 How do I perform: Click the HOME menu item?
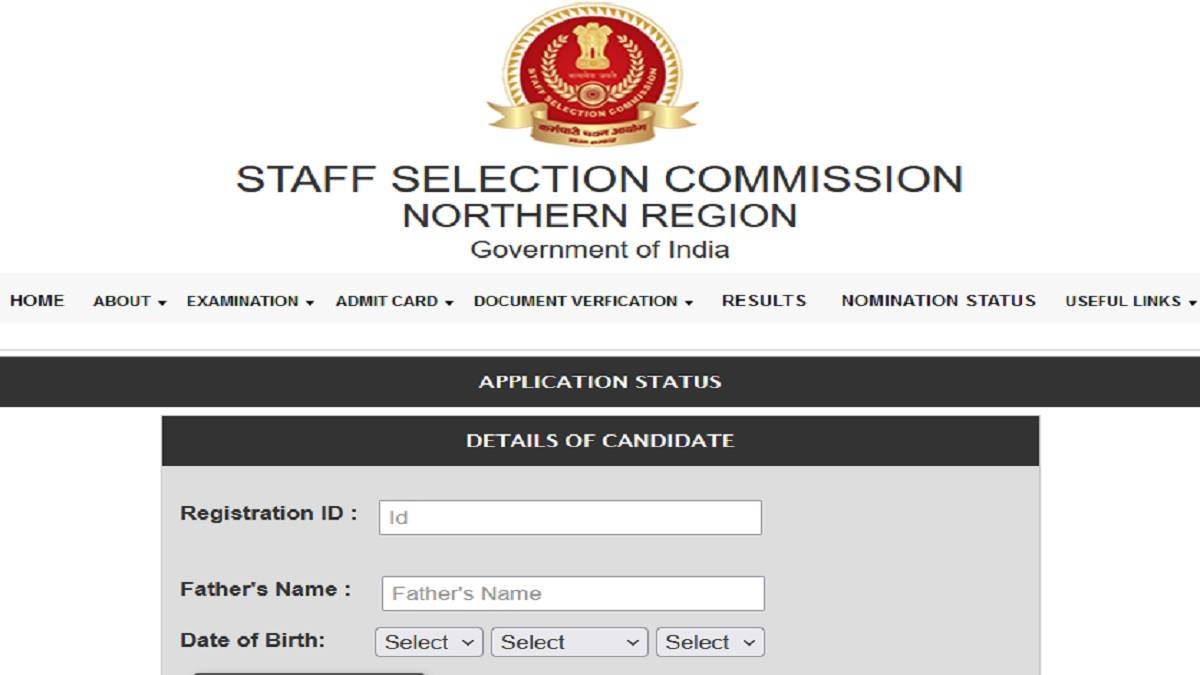point(37,300)
